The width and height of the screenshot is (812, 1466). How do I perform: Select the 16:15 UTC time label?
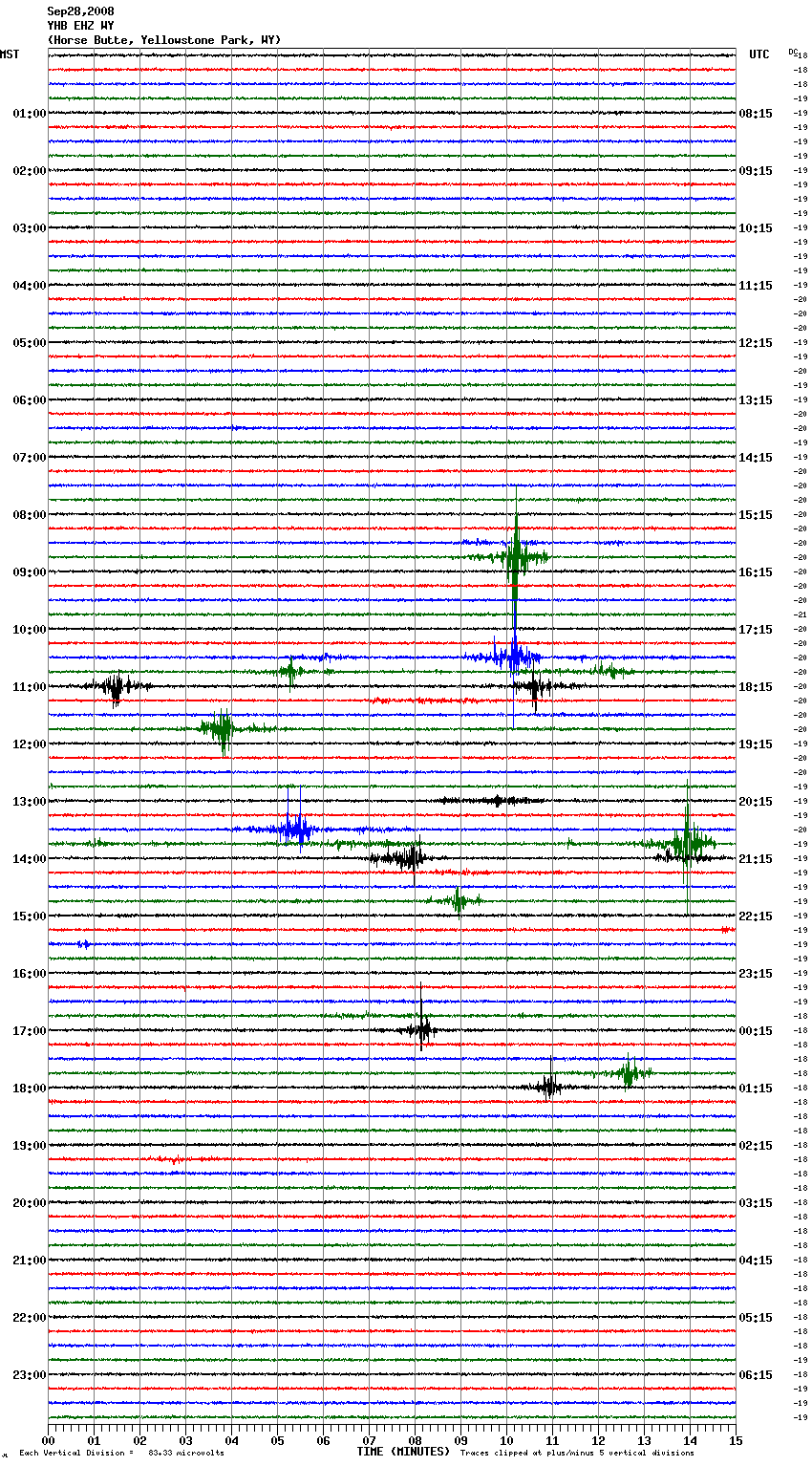point(756,572)
